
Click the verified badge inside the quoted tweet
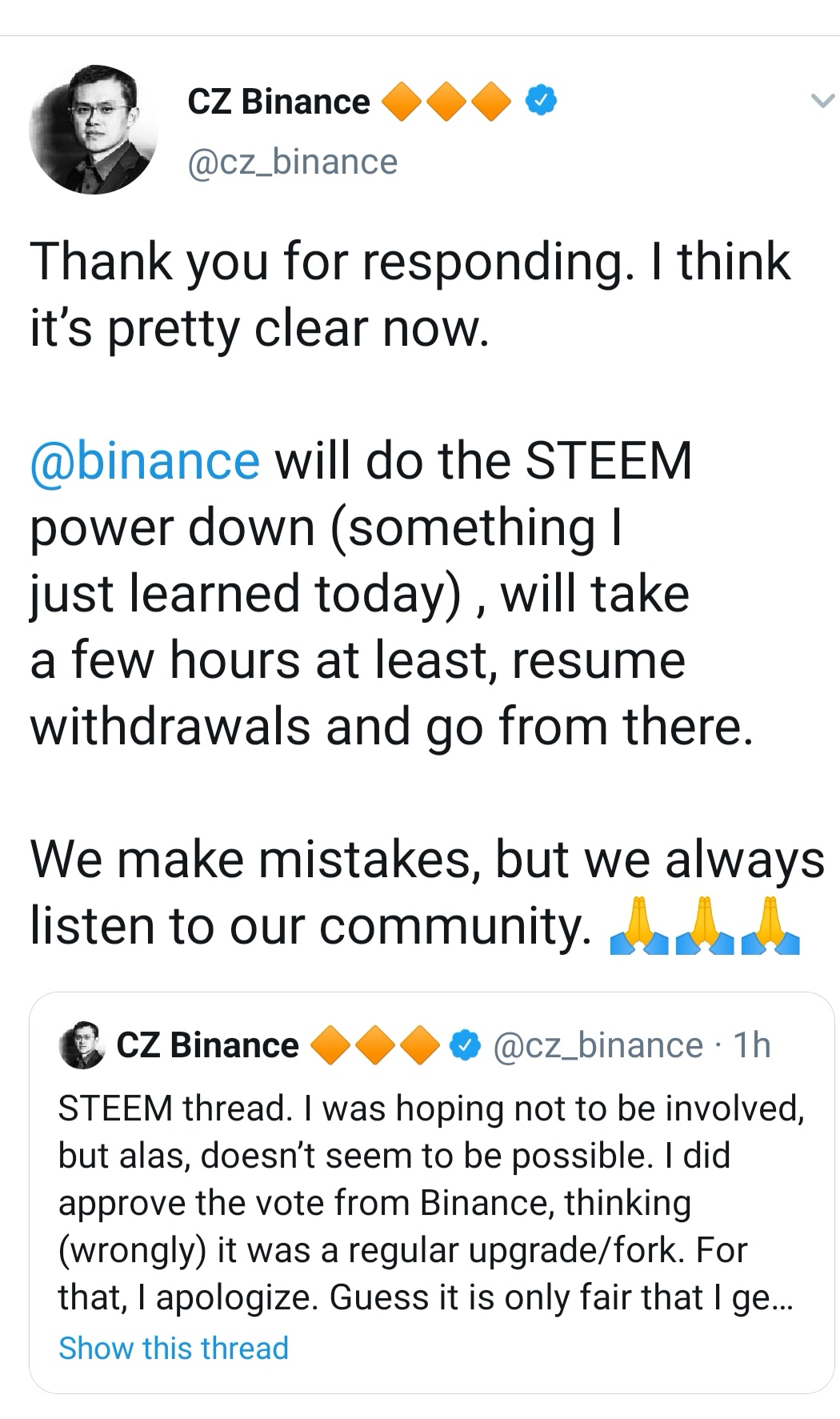tap(464, 1045)
